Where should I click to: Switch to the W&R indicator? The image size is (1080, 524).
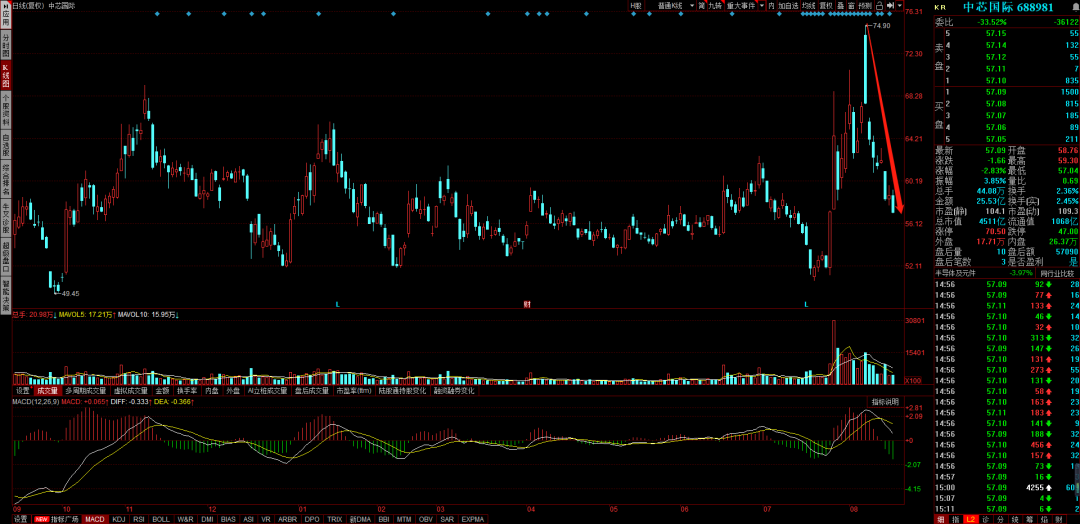tap(185, 519)
